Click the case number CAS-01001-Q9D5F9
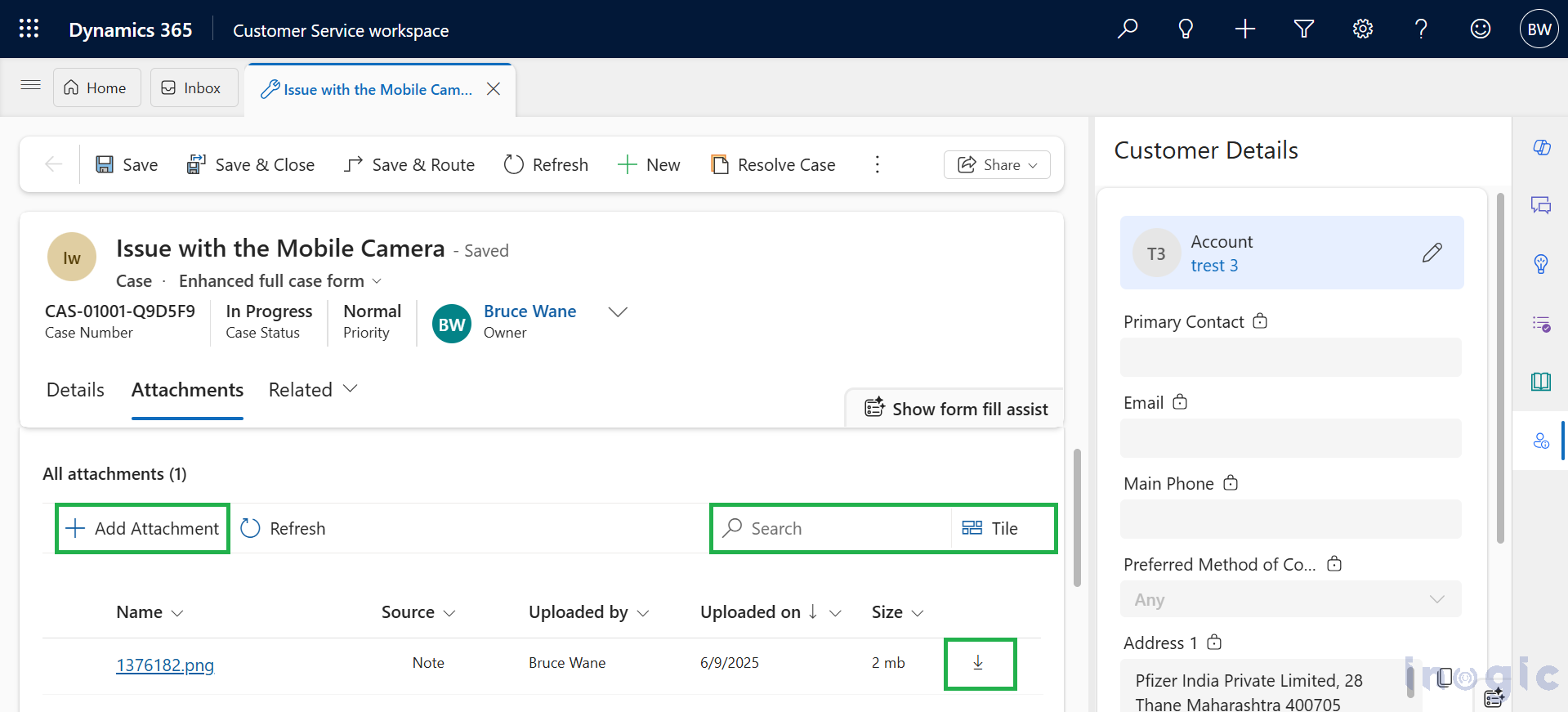This screenshot has height=712, width=1568. pos(120,311)
